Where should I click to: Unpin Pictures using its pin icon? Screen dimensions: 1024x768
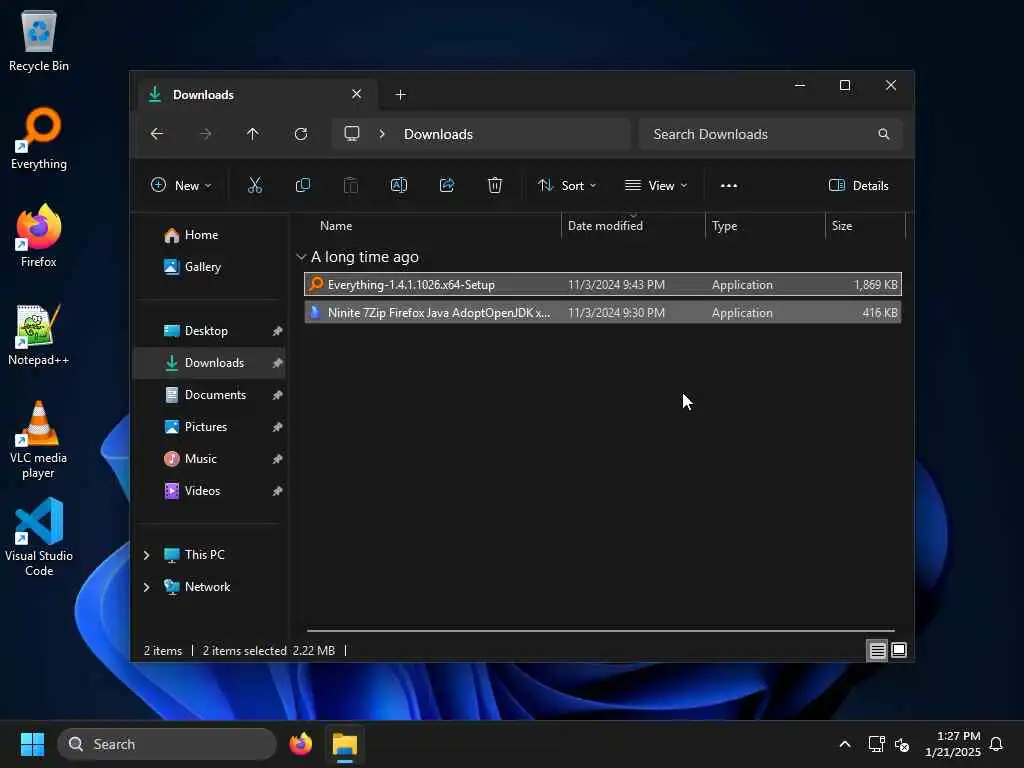[x=278, y=427]
